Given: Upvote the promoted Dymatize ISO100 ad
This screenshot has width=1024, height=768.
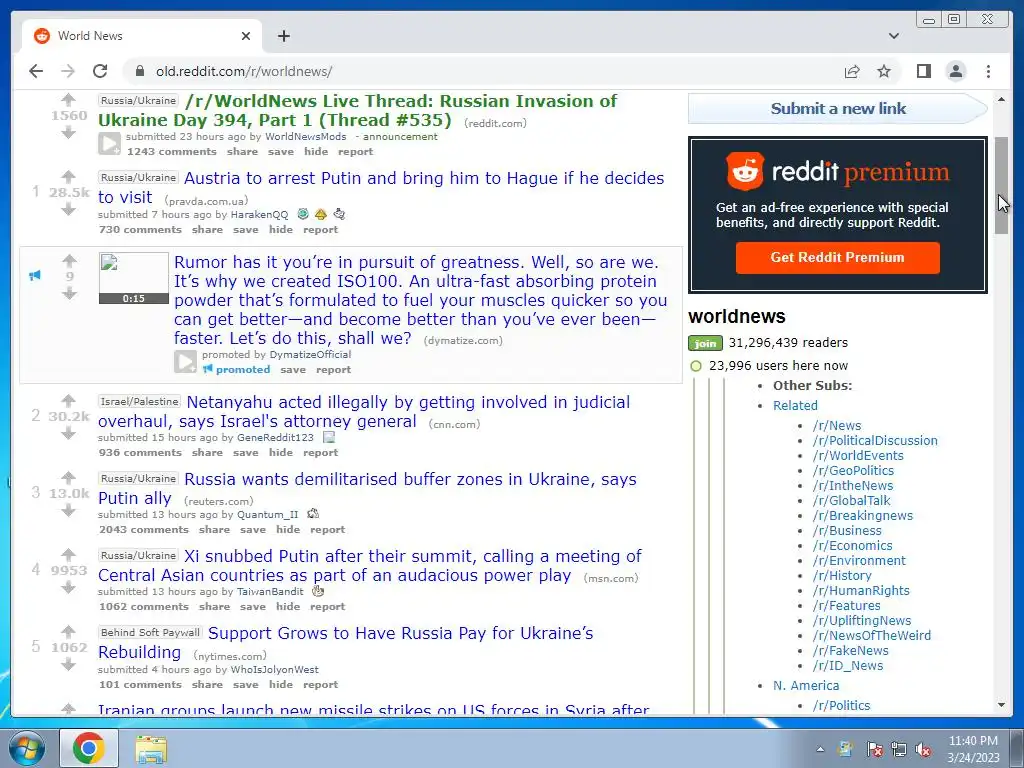Looking at the screenshot, I should [69, 261].
